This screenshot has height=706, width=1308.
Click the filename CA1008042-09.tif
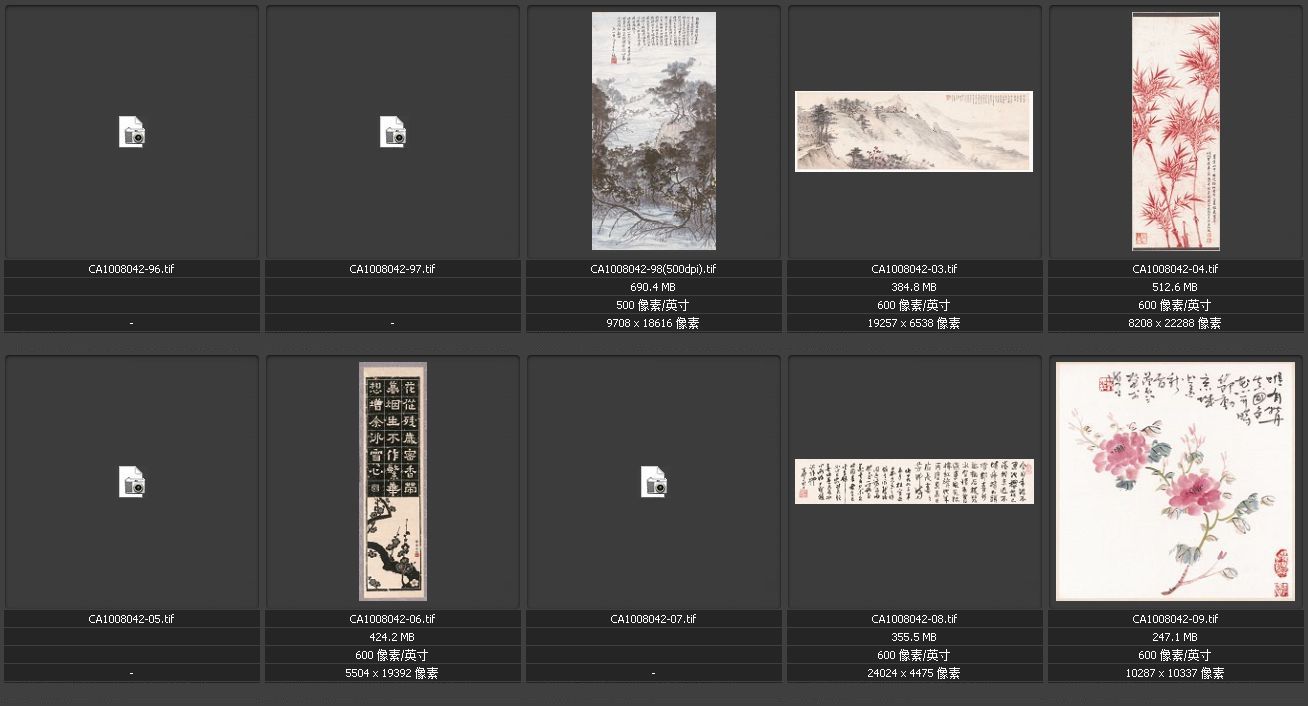[1175, 619]
